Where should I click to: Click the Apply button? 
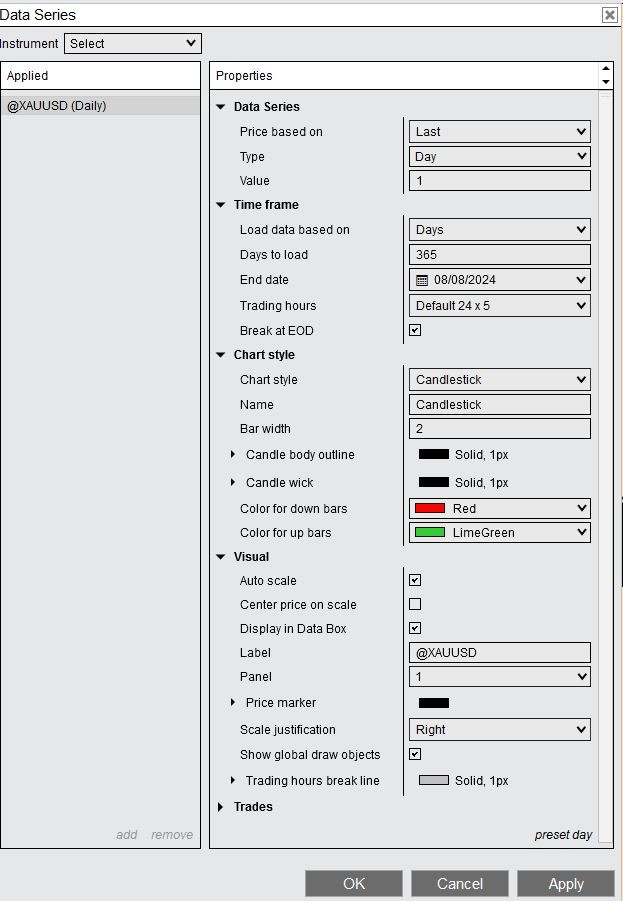(x=565, y=884)
